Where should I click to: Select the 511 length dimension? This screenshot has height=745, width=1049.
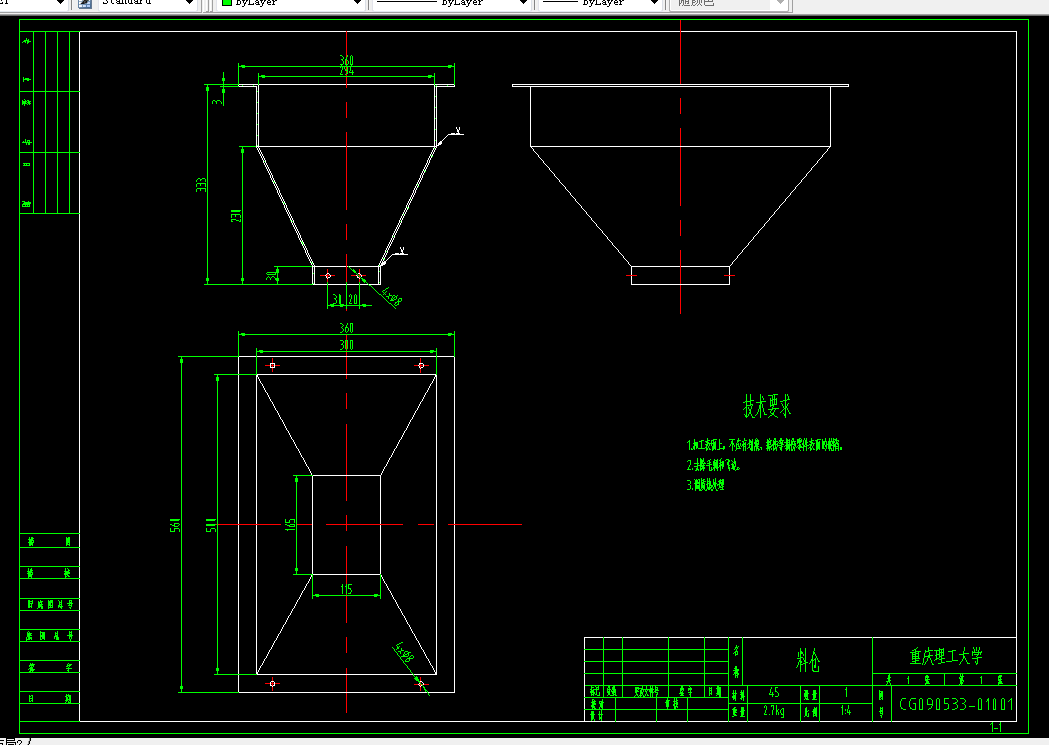tap(211, 525)
